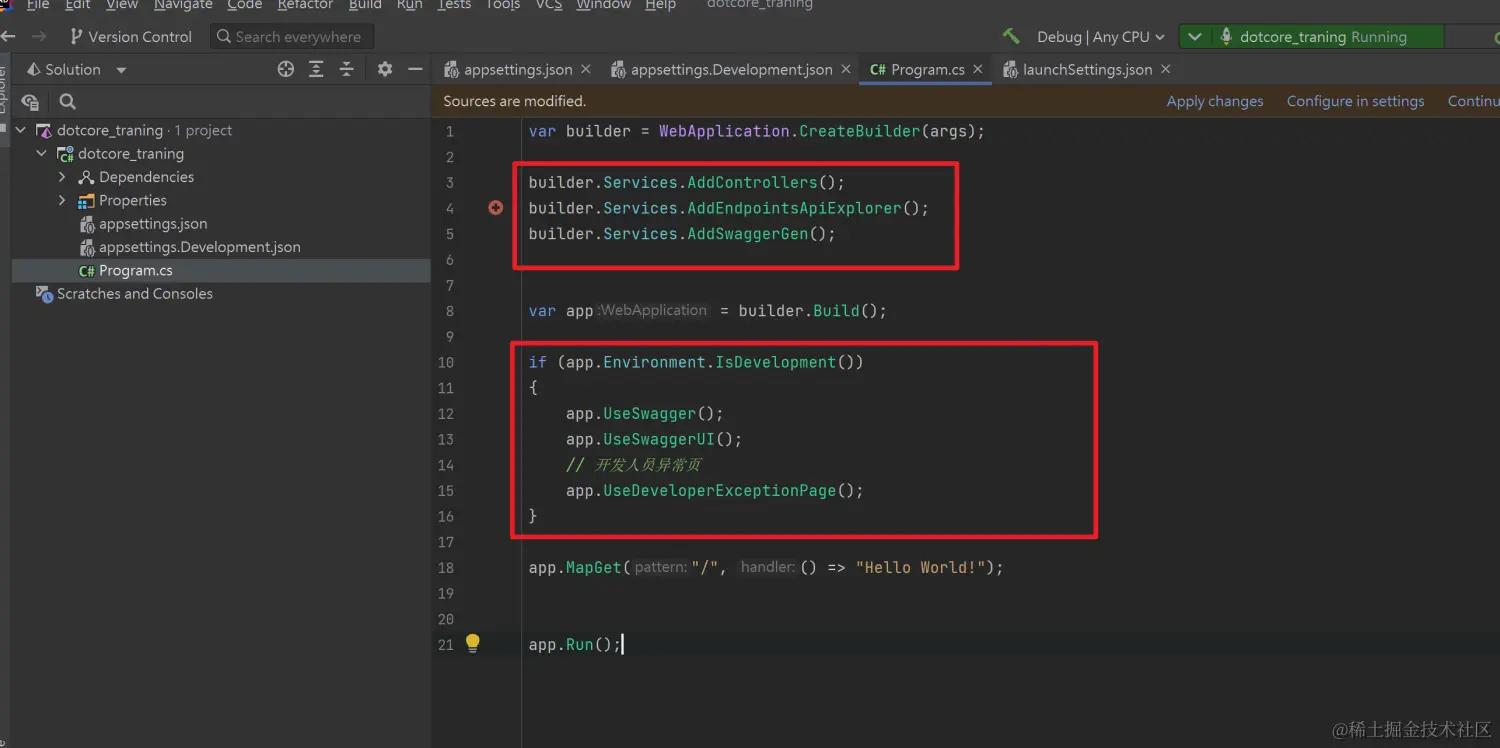The width and height of the screenshot is (1500, 748).
Task: Click the Version Control button
Action: [x=130, y=37]
